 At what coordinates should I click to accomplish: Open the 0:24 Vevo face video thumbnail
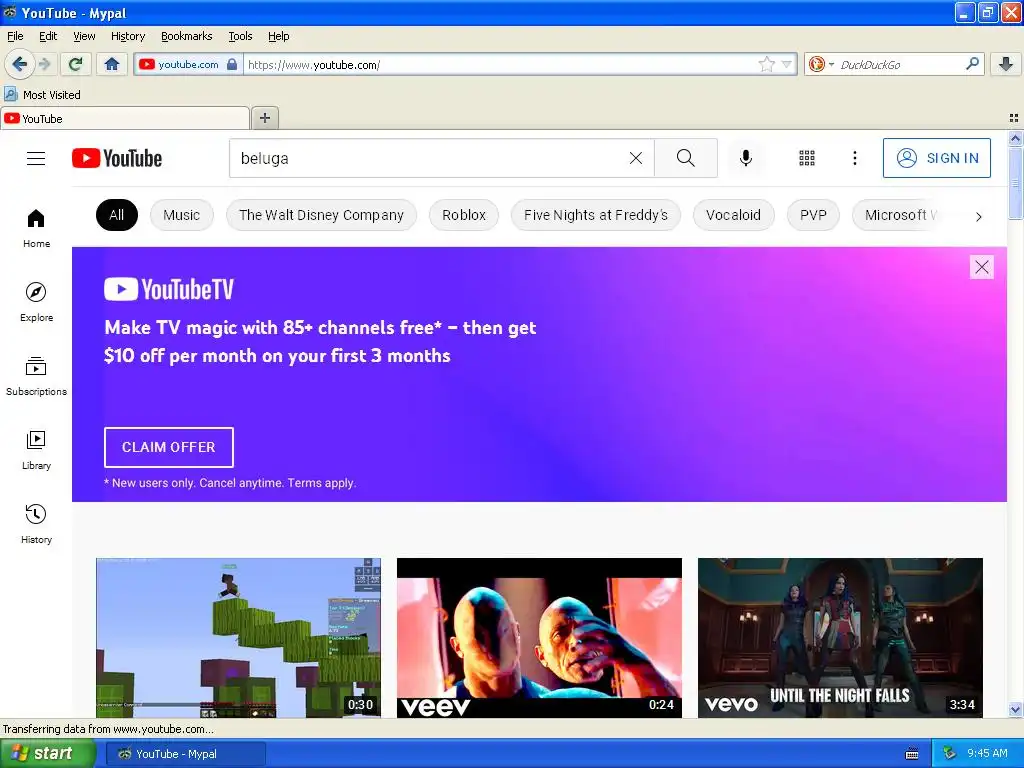coord(539,638)
